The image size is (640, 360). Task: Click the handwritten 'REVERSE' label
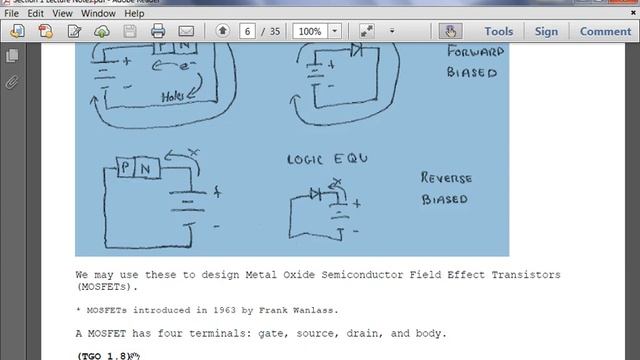(x=446, y=178)
